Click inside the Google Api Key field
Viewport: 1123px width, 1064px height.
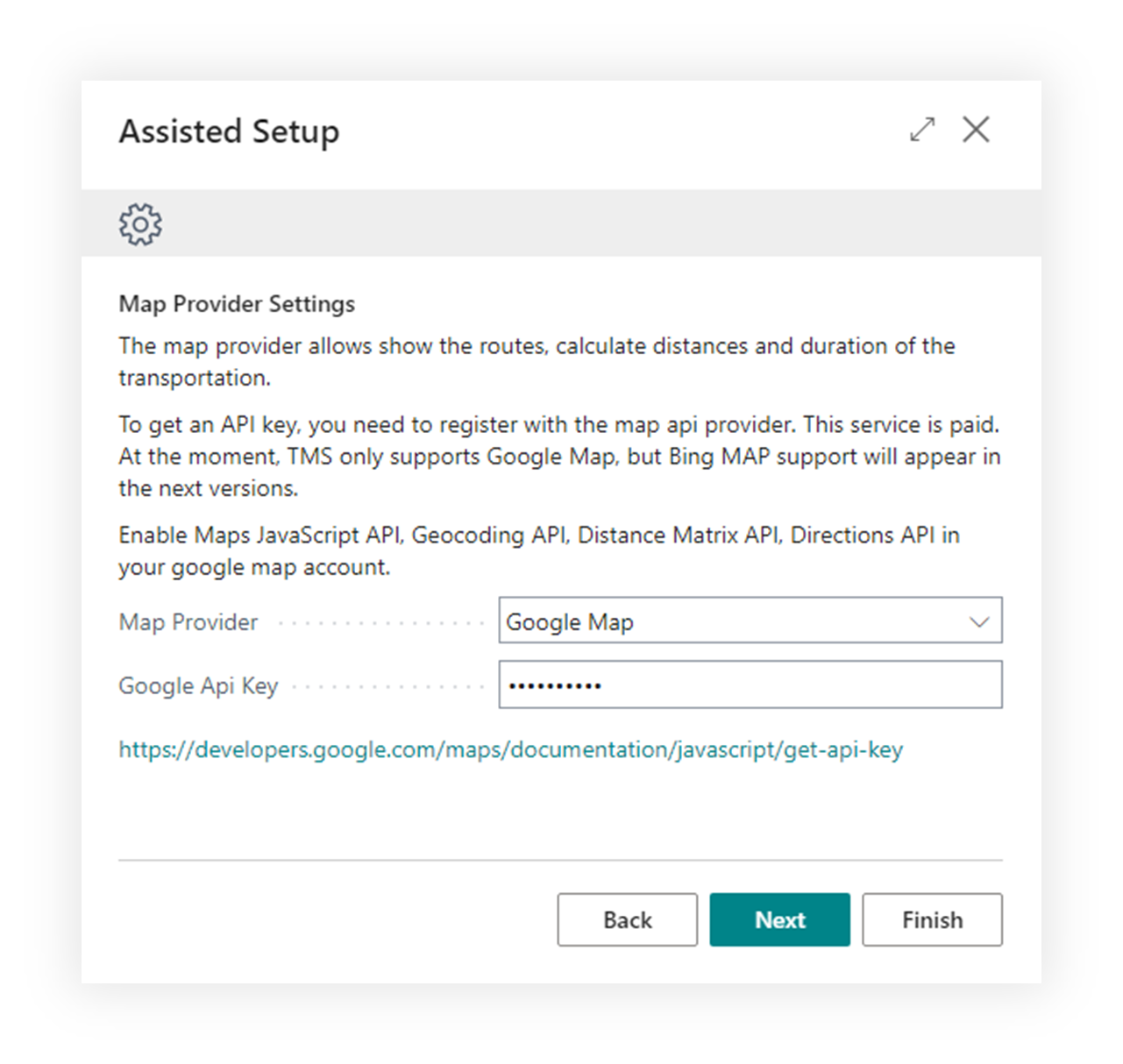point(750,685)
